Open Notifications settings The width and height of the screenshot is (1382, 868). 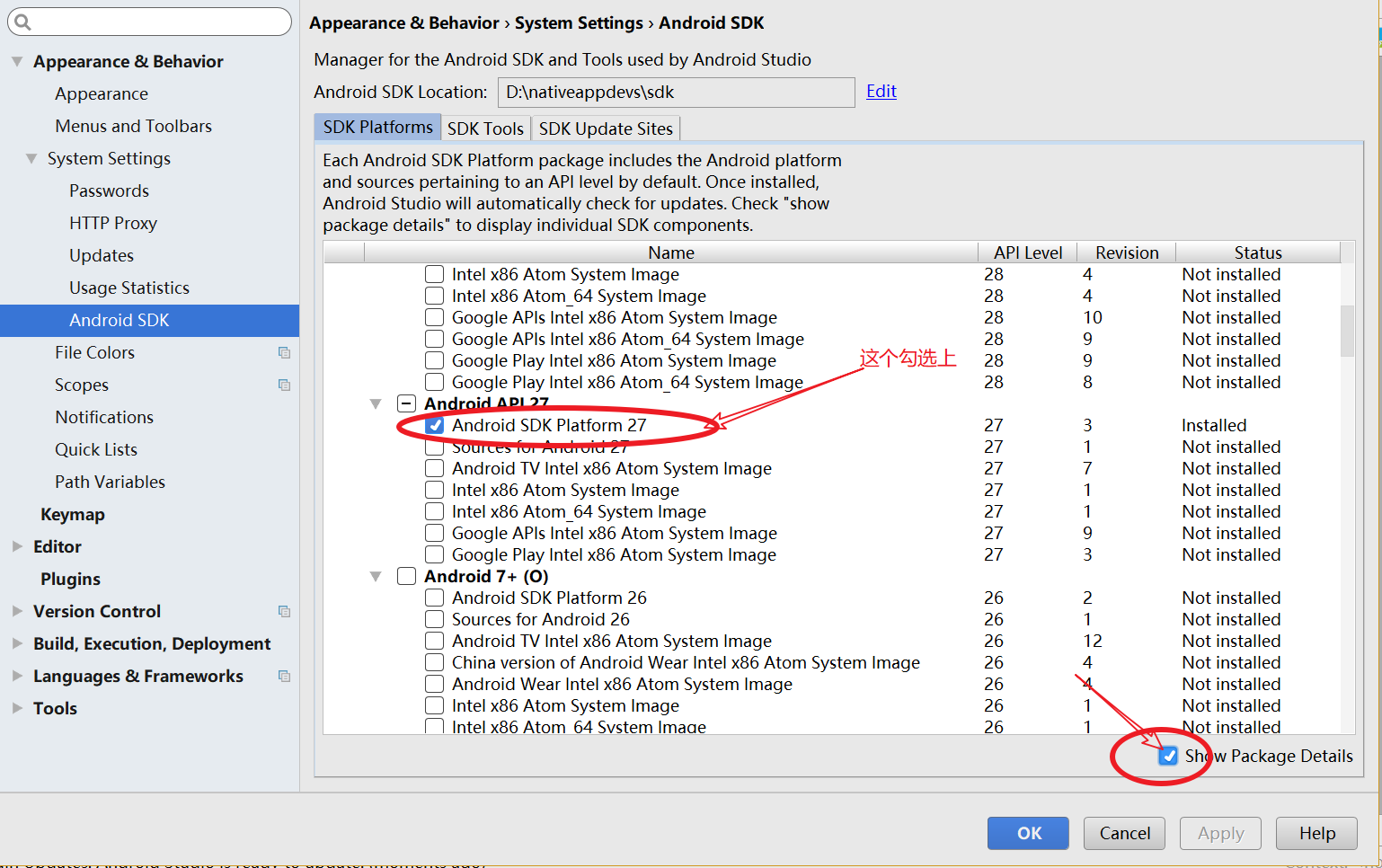pyautogui.click(x=104, y=417)
